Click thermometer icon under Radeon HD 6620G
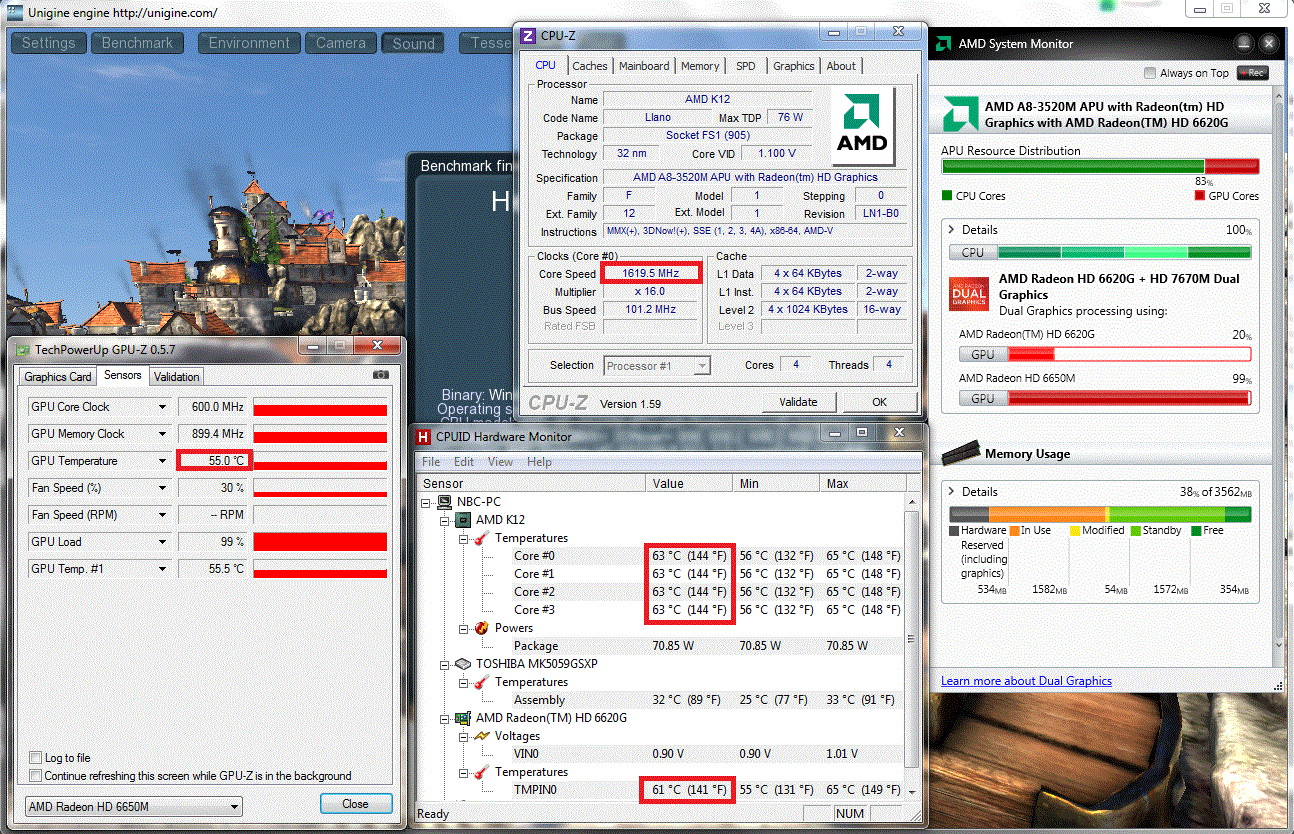Viewport: 1294px width, 834px height. tap(483, 772)
